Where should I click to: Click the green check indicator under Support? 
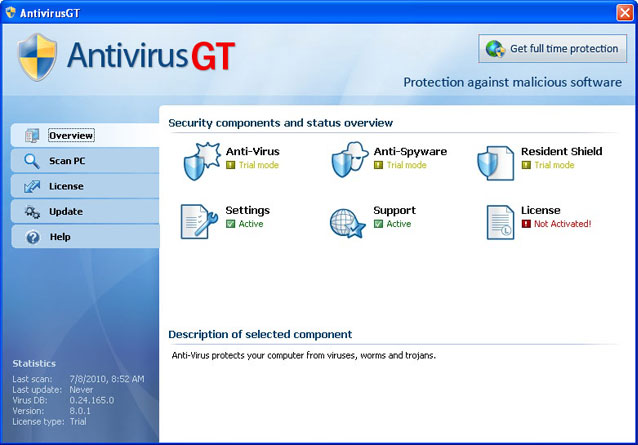point(378,224)
